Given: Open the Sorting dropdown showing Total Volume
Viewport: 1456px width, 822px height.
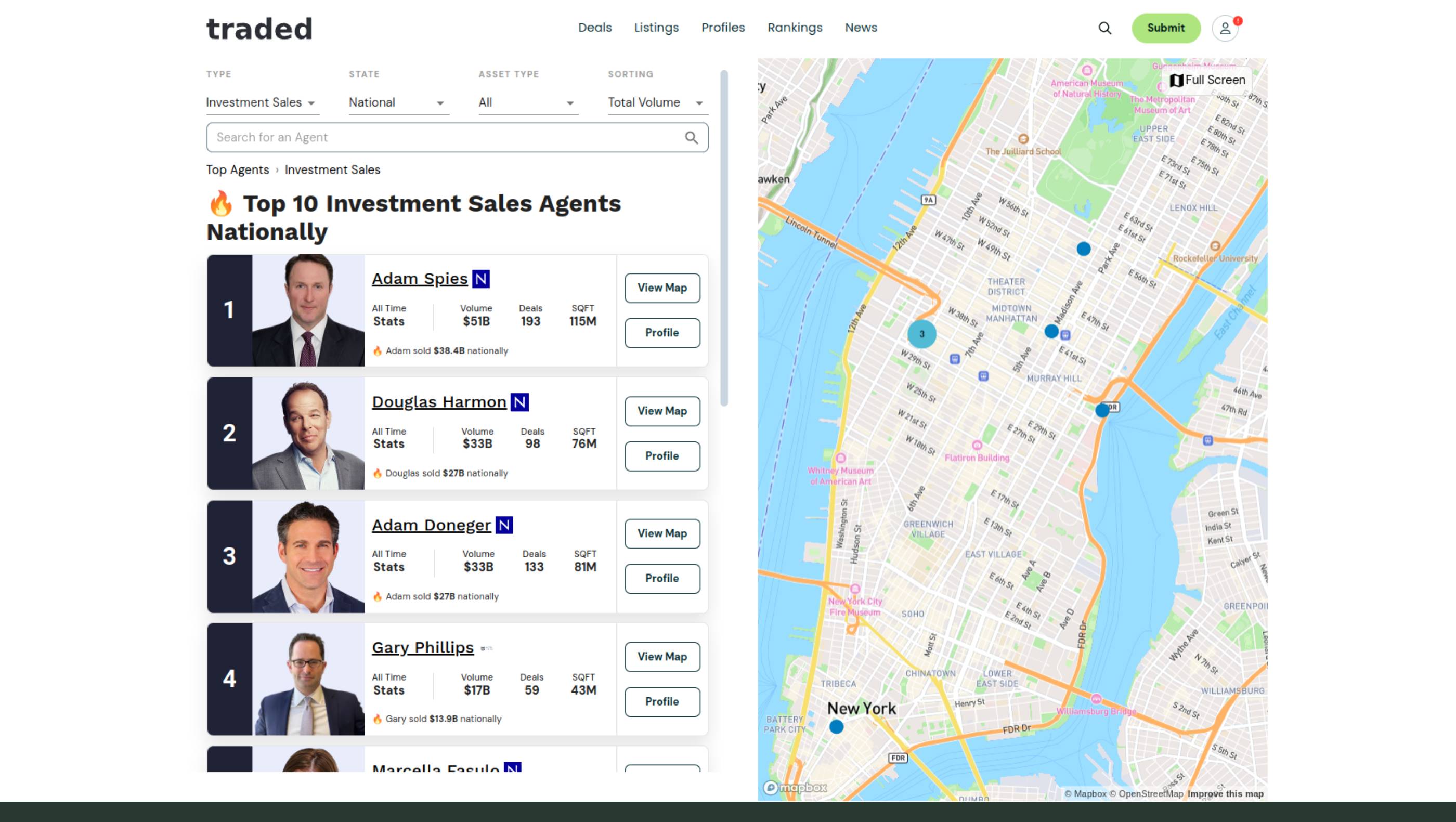Looking at the screenshot, I should tap(658, 102).
